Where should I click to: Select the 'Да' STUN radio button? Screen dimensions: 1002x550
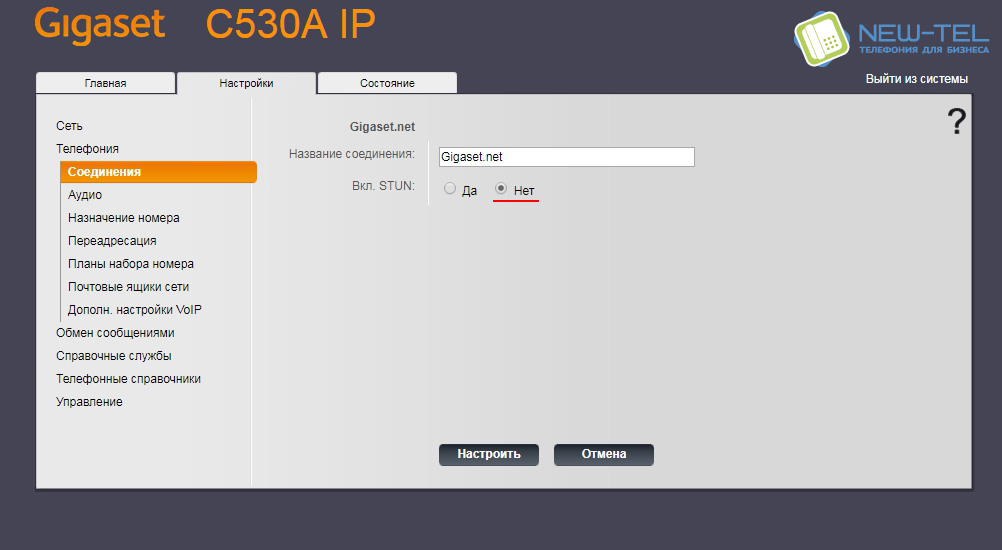coord(450,189)
